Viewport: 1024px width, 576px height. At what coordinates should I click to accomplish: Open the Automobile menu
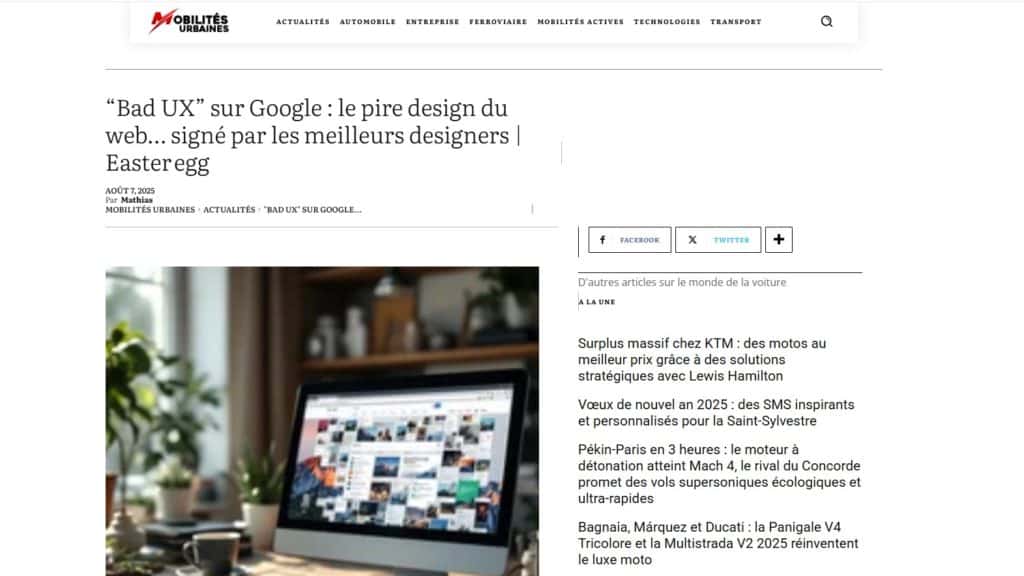point(368,22)
